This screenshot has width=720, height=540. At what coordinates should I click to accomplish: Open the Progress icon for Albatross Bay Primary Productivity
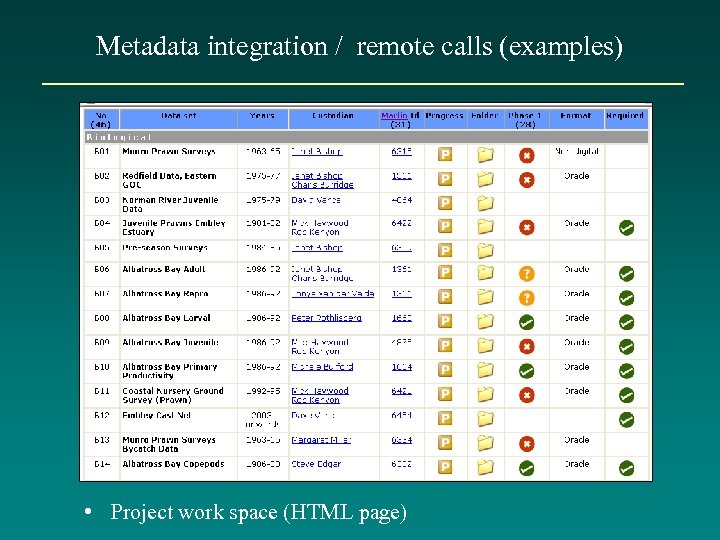coord(444,370)
